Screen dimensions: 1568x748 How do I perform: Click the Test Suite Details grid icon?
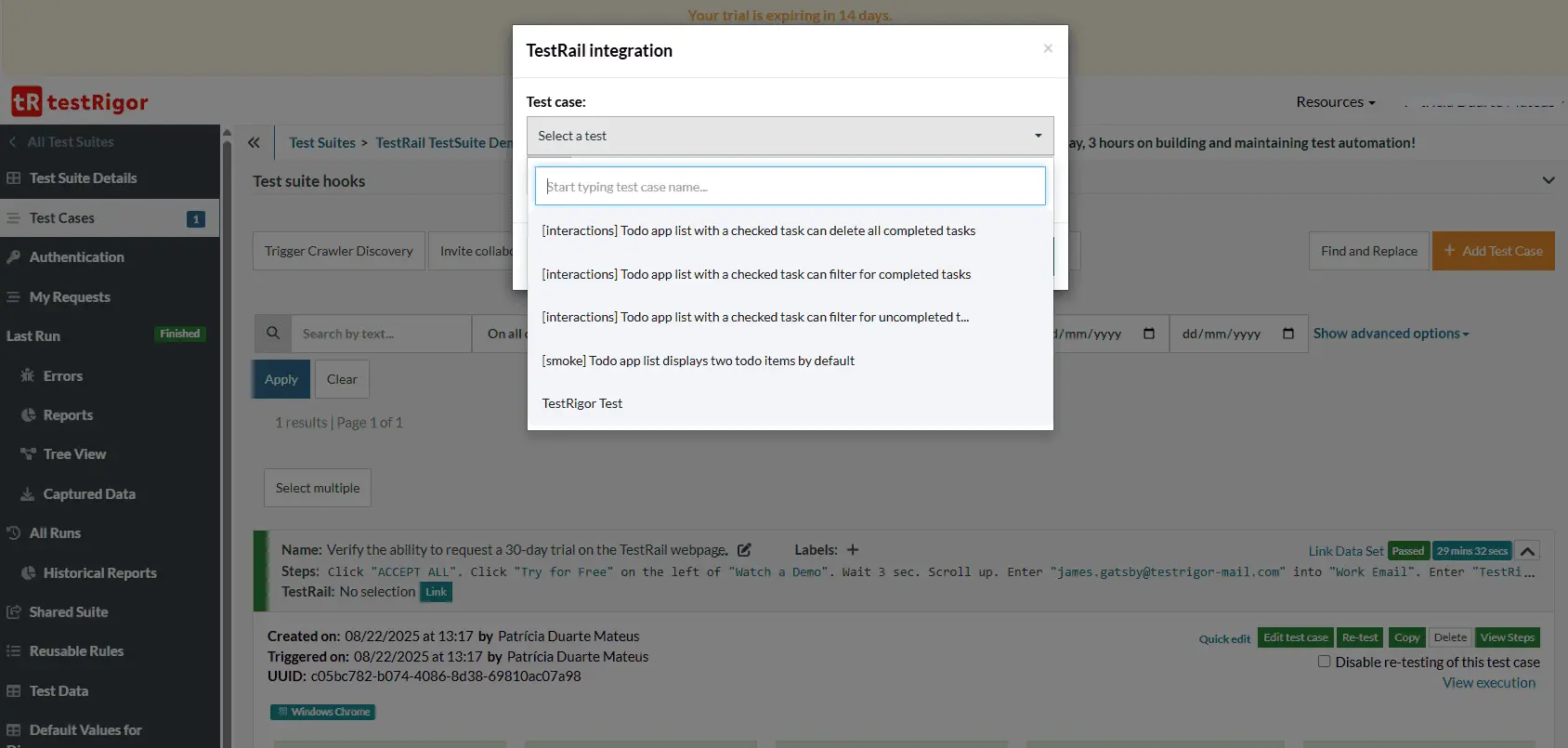pyautogui.click(x=13, y=177)
